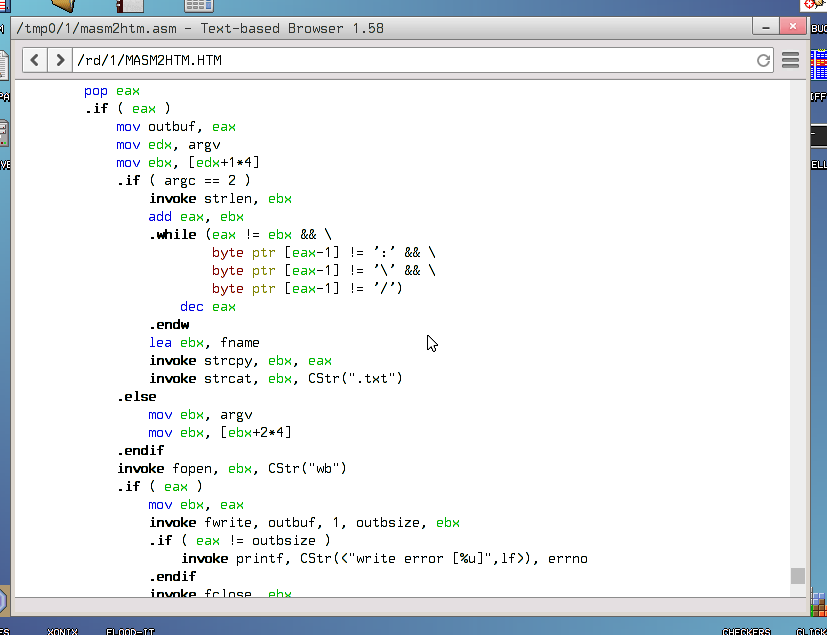Viewport: 827px width, 635px height.
Task: Click the bug icon at the top-right corner
Action: (x=815, y=6)
